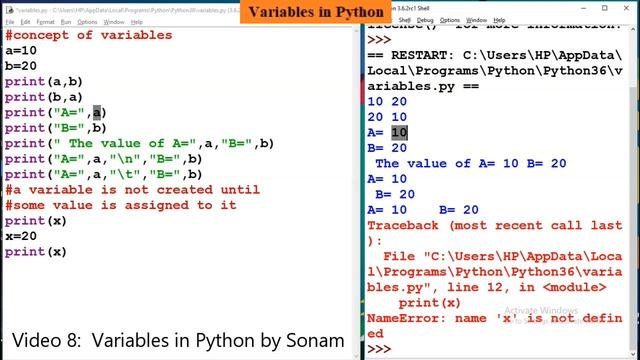Image resolution: width=640 pixels, height=360 pixels.
Task: Close the Python Shell window
Action: coord(626,8)
